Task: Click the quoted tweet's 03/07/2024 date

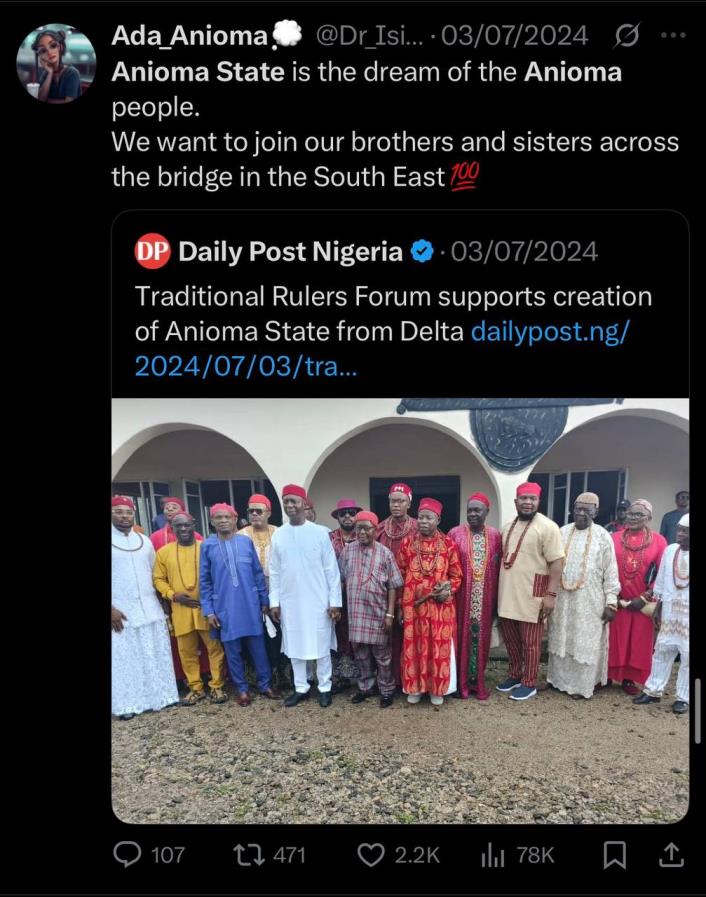Action: point(523,251)
